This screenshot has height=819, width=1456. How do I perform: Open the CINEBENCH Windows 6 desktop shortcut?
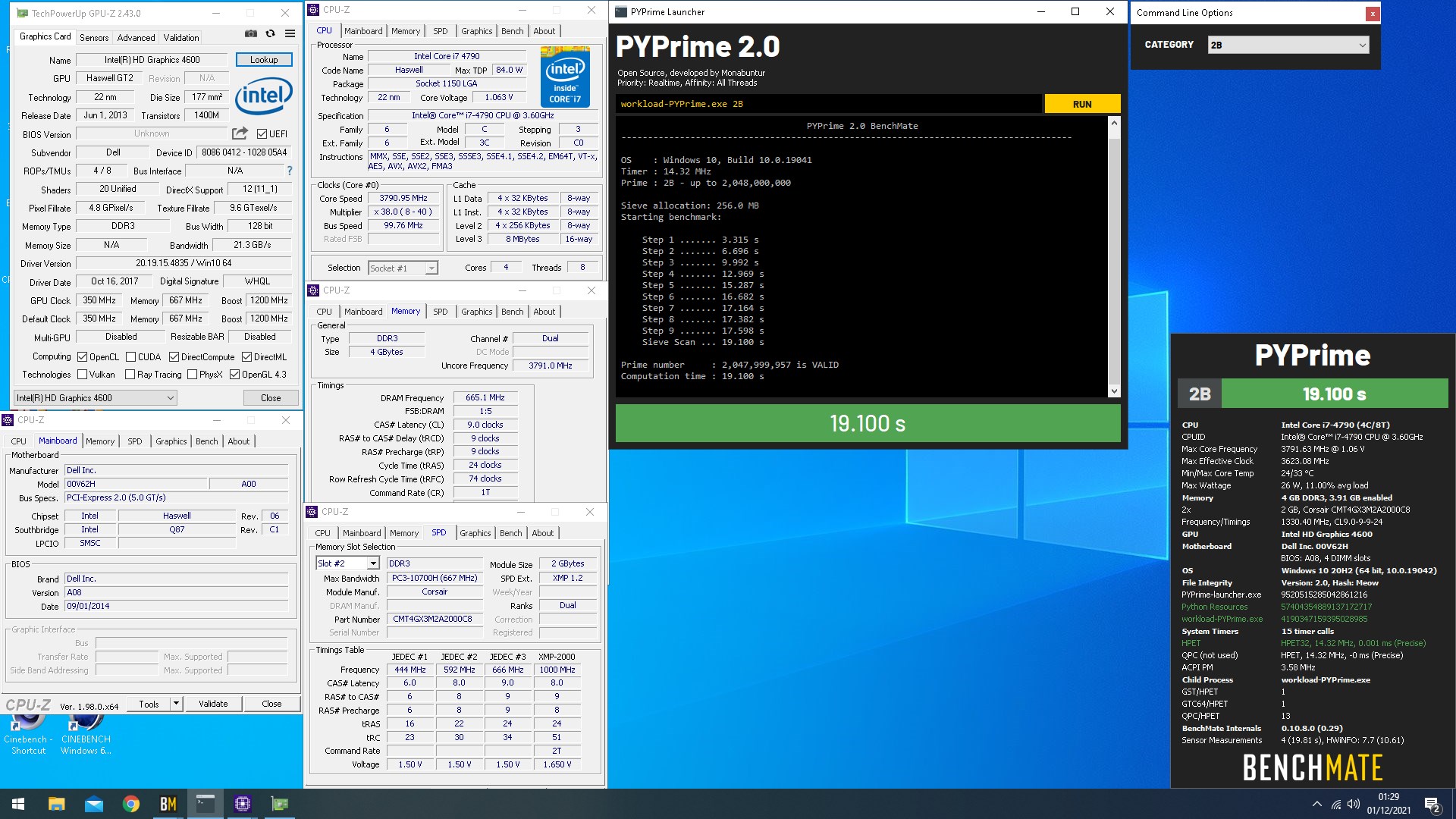pyautogui.click(x=86, y=734)
